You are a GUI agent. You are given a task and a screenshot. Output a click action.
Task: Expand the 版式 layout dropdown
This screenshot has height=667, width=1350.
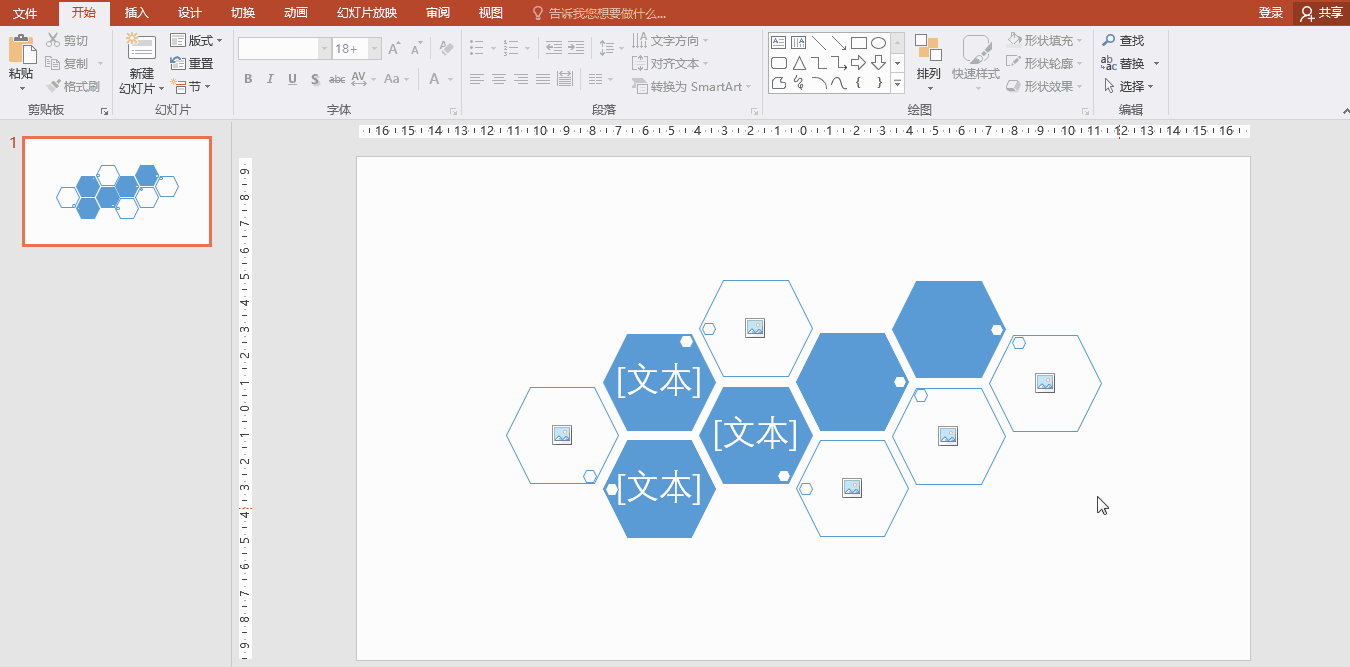click(x=196, y=40)
